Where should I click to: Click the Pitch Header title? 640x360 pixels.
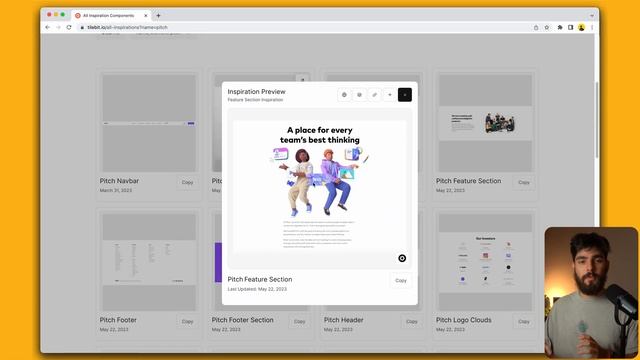(344, 320)
